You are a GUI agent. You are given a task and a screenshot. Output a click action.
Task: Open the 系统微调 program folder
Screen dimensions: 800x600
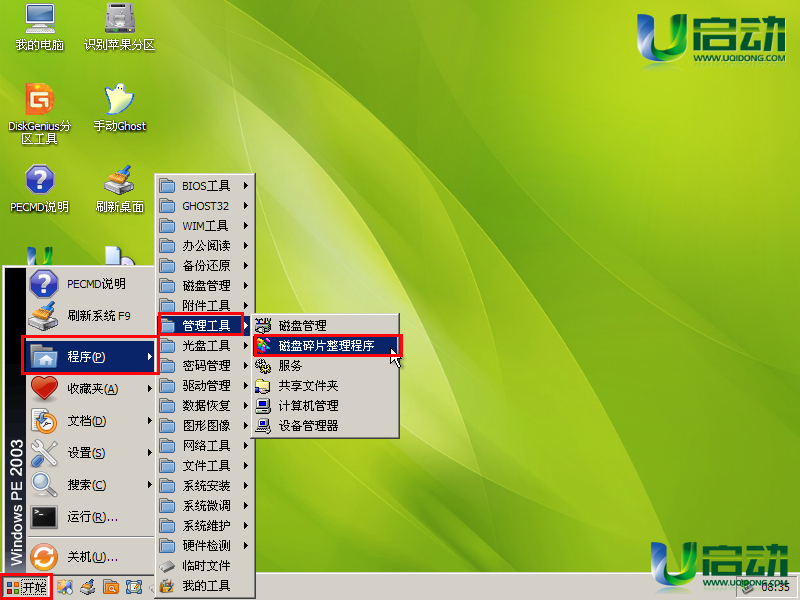205,505
